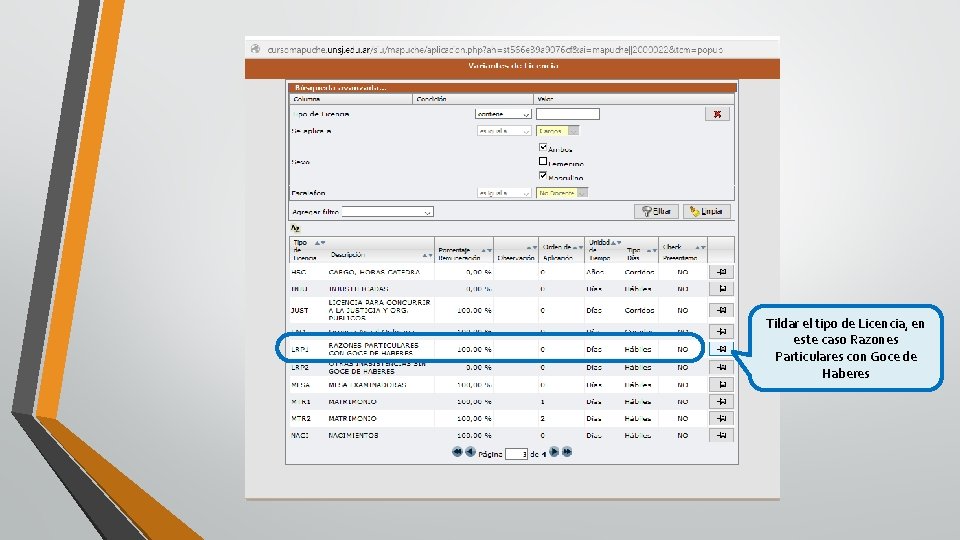
Task: Select button of row above Razones Particulares
Action: 721,331
